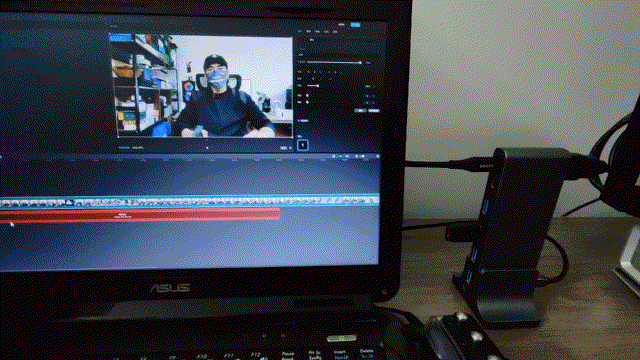Viewport: 640px width, 360px height.
Task: Select the red audio clip on the timeline
Action: [x=140, y=215]
